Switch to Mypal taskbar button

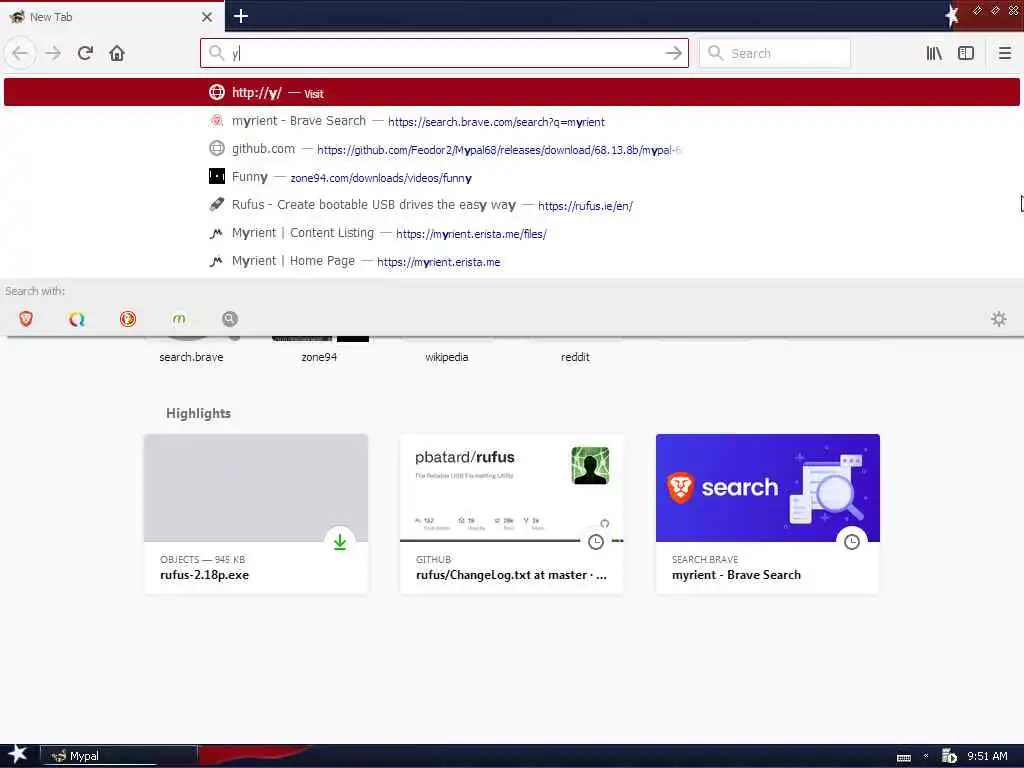(x=119, y=756)
